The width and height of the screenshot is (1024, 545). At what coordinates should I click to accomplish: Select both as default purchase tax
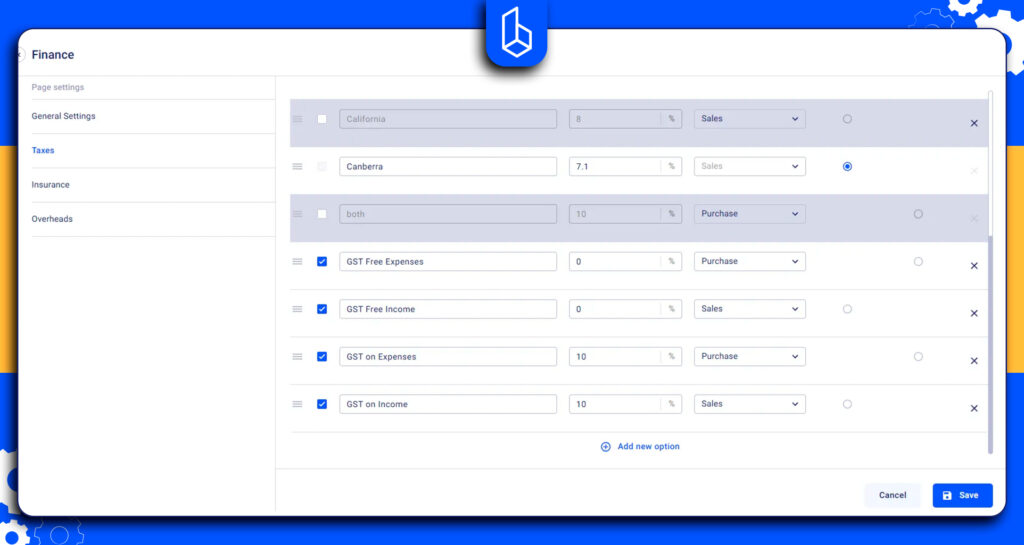(918, 214)
